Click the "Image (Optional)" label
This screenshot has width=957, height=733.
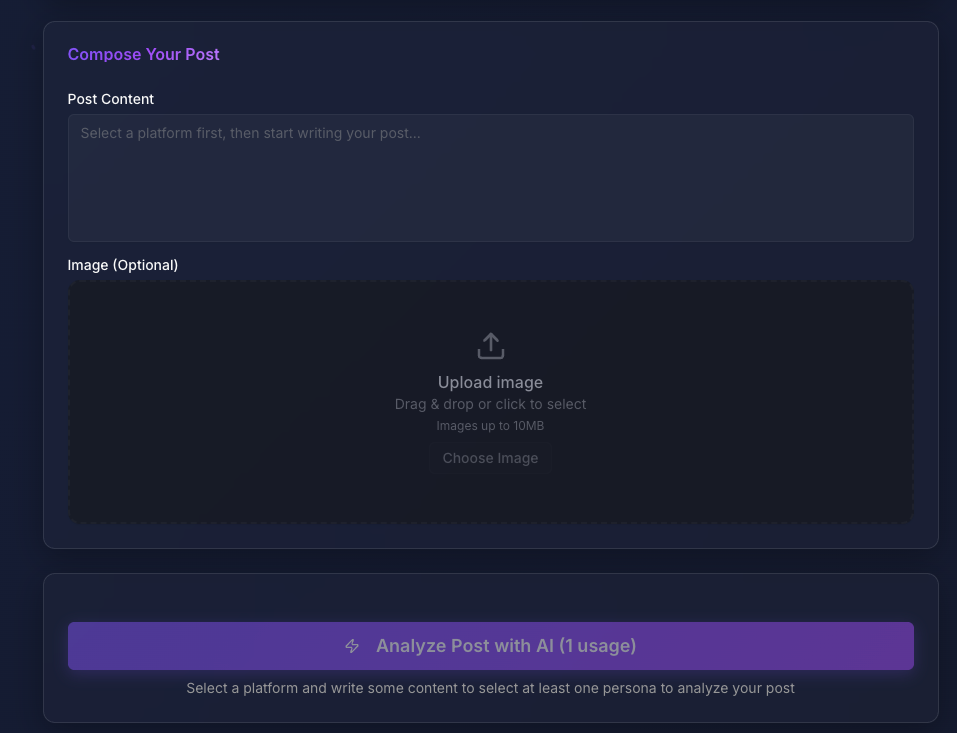tap(123, 265)
